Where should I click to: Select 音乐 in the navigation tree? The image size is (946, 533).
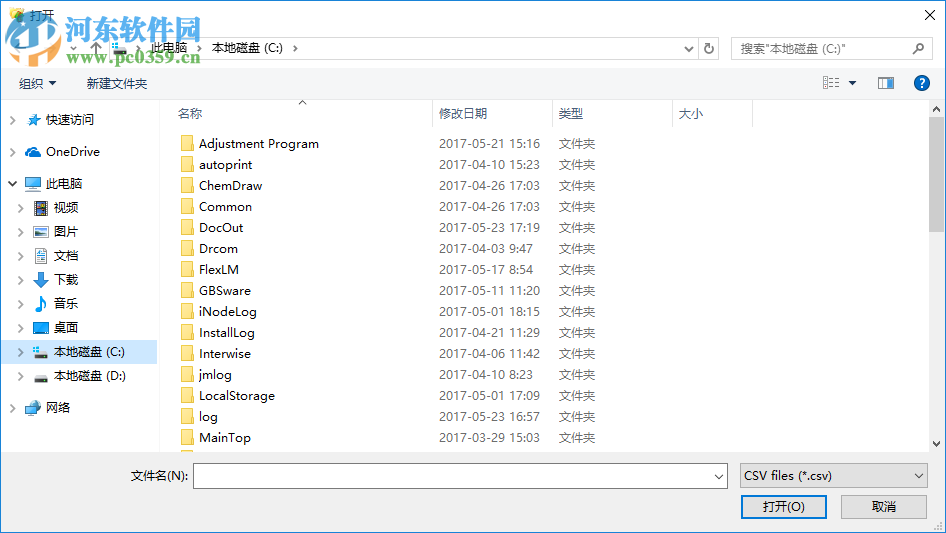[66, 304]
